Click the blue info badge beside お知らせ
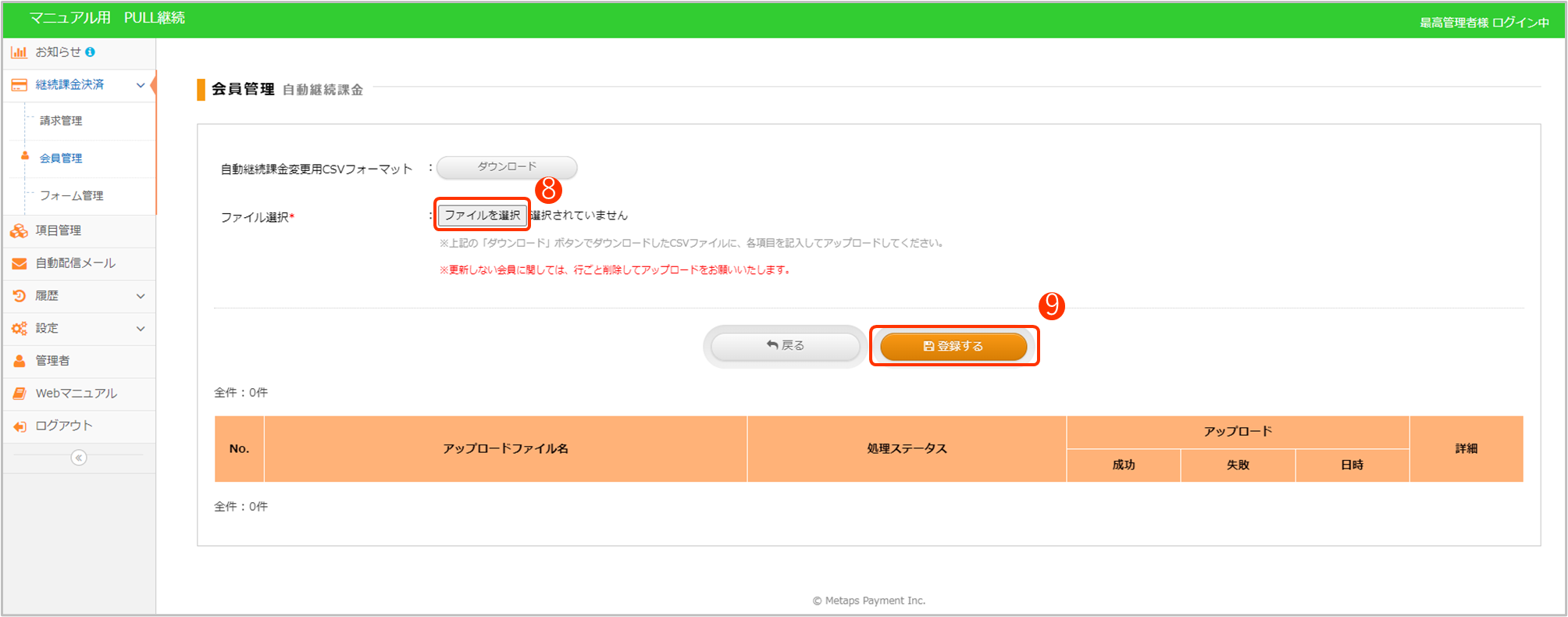This screenshot has height=617, width=1568. click(90, 52)
